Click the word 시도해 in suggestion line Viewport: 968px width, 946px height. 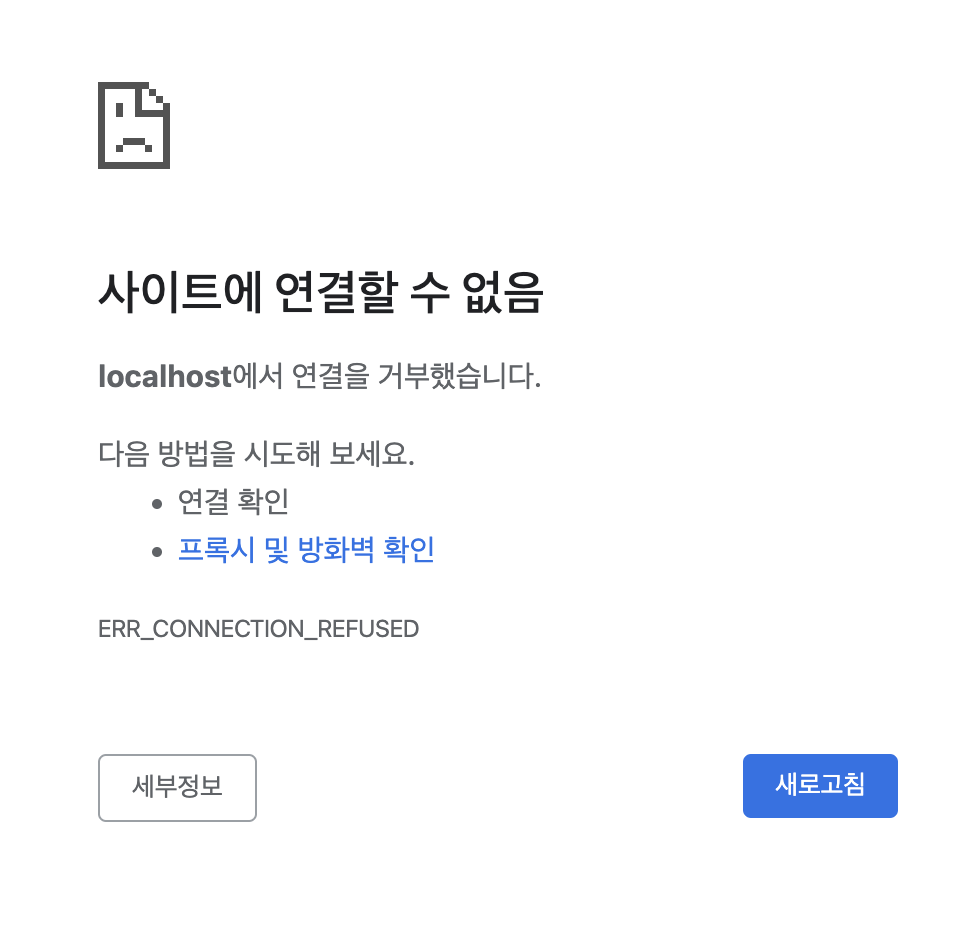click(x=283, y=454)
